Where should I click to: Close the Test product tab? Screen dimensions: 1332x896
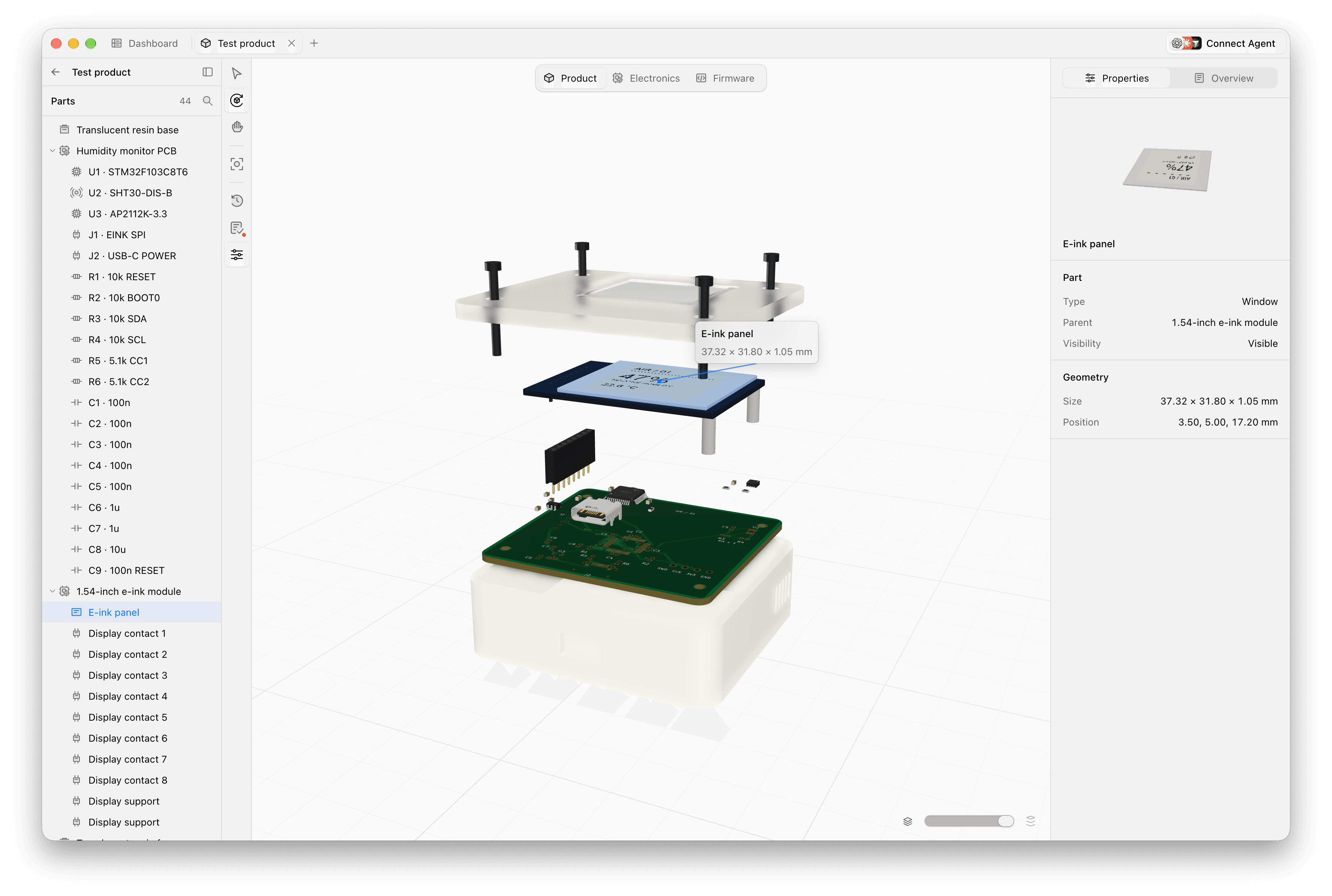tap(292, 43)
